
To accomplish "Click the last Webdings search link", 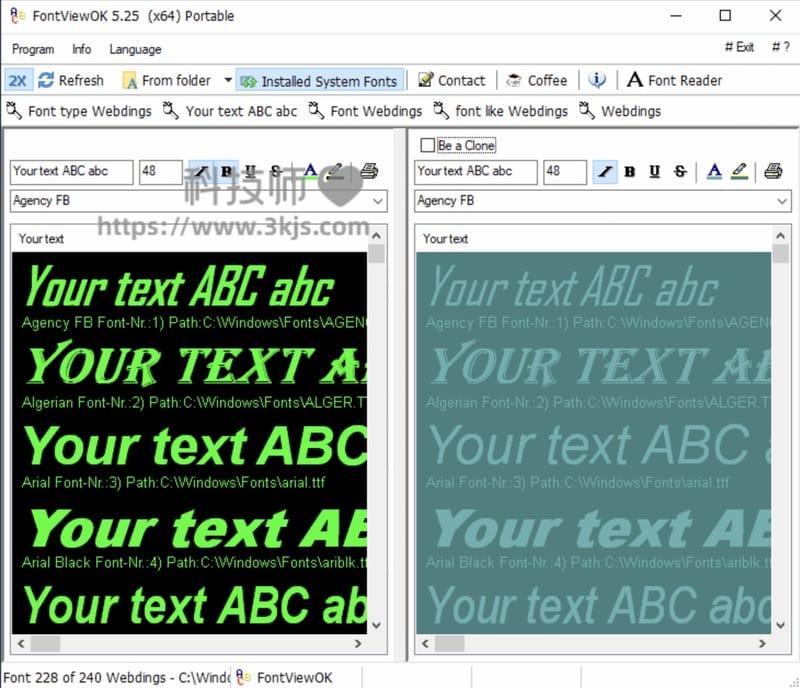I will (x=620, y=111).
